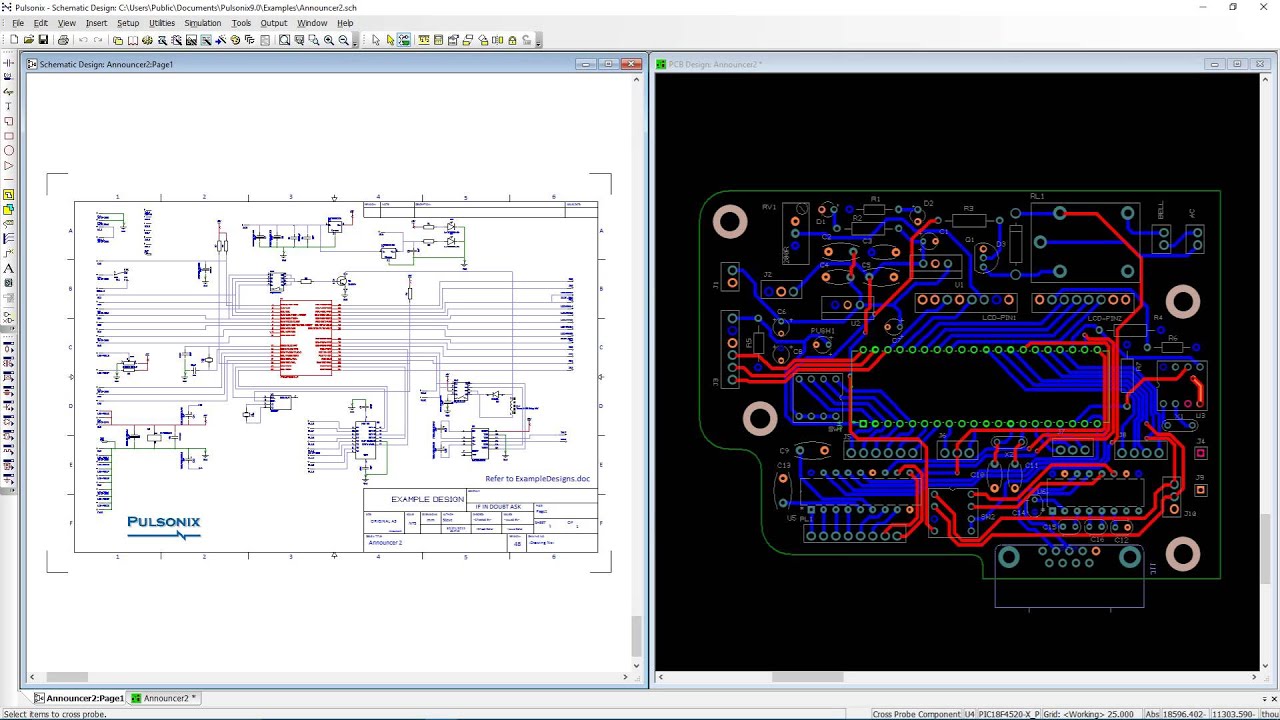Open the Simulation menu
The height and width of the screenshot is (720, 1280).
pos(202,23)
